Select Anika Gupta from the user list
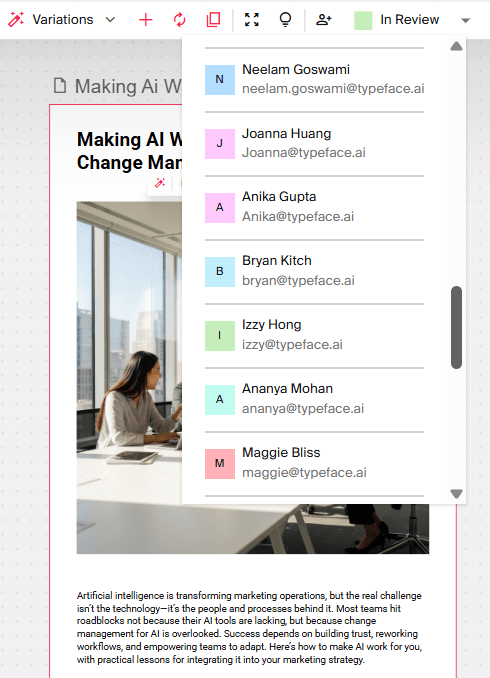This screenshot has width=490, height=678. pos(314,208)
